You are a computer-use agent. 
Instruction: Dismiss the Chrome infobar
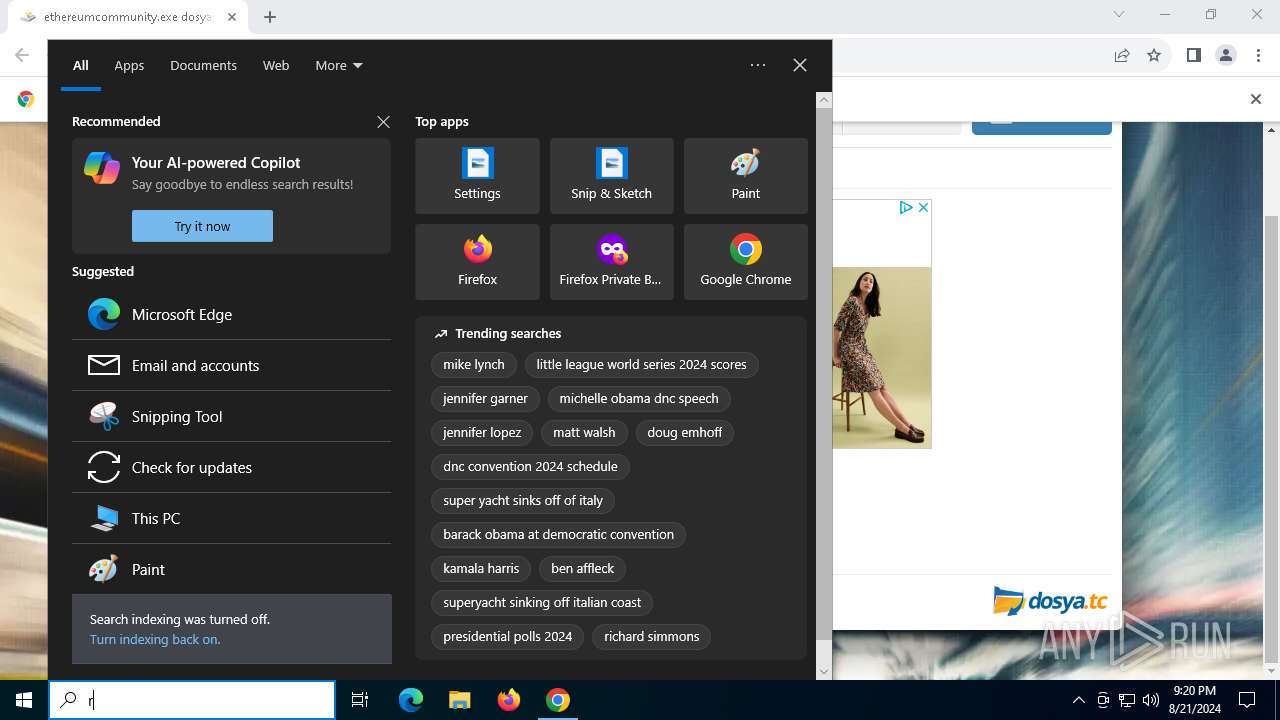(x=1256, y=99)
